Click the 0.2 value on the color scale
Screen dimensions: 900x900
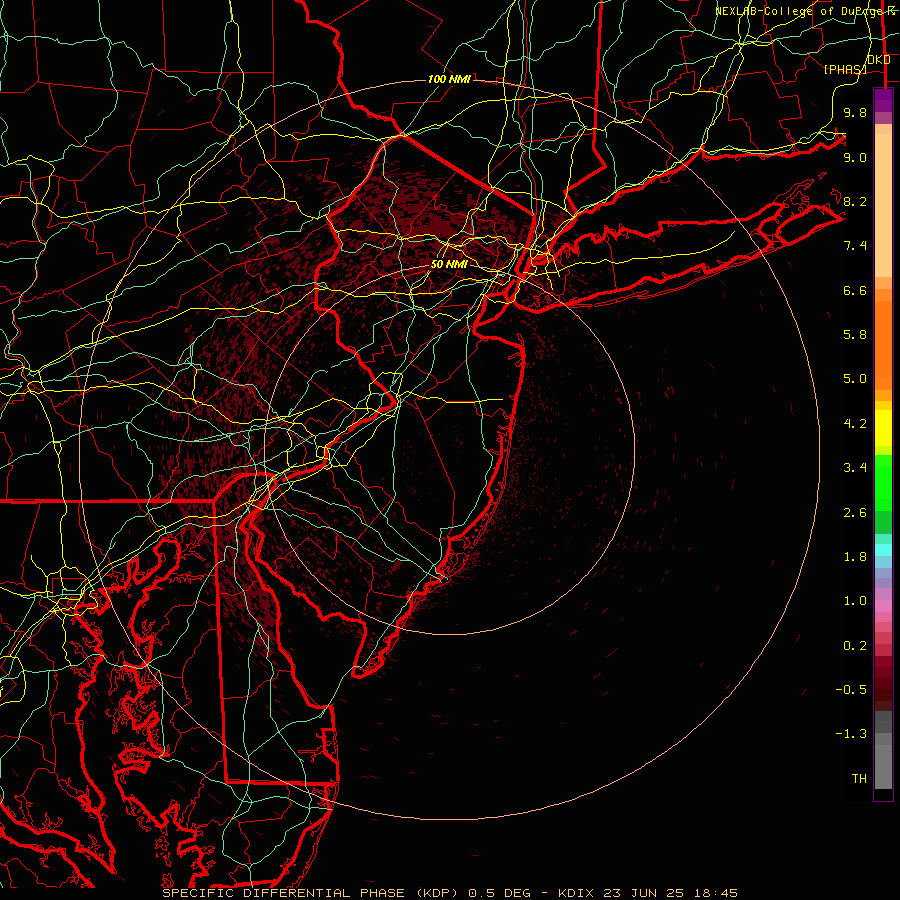click(x=855, y=646)
